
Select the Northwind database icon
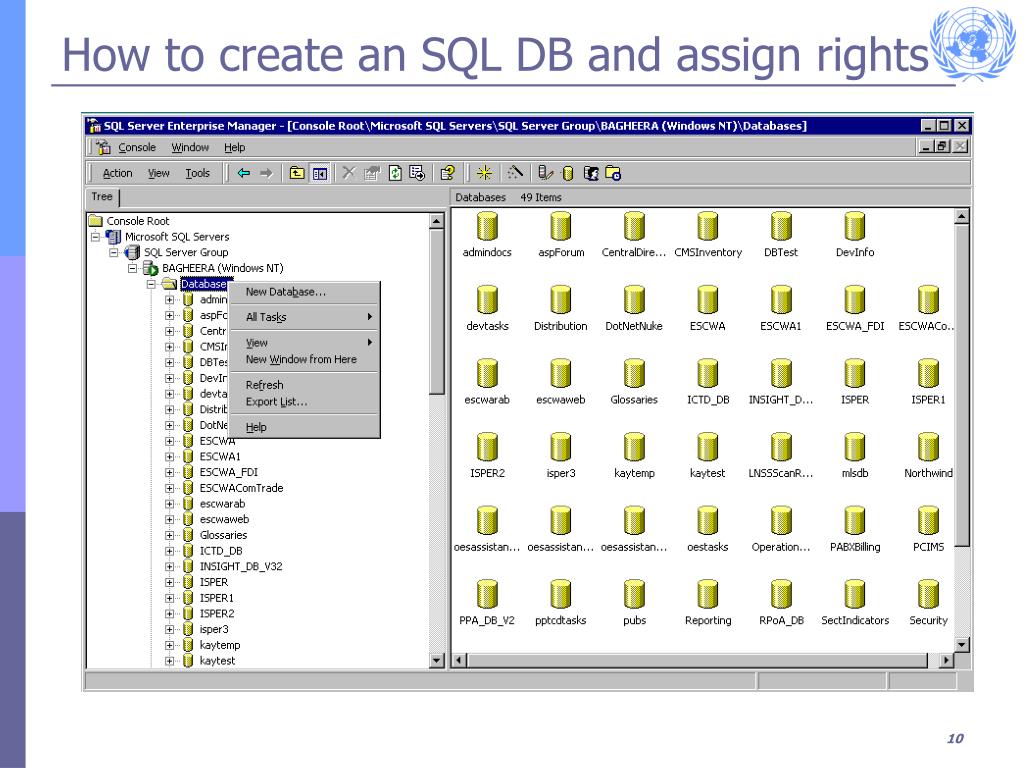coord(928,447)
